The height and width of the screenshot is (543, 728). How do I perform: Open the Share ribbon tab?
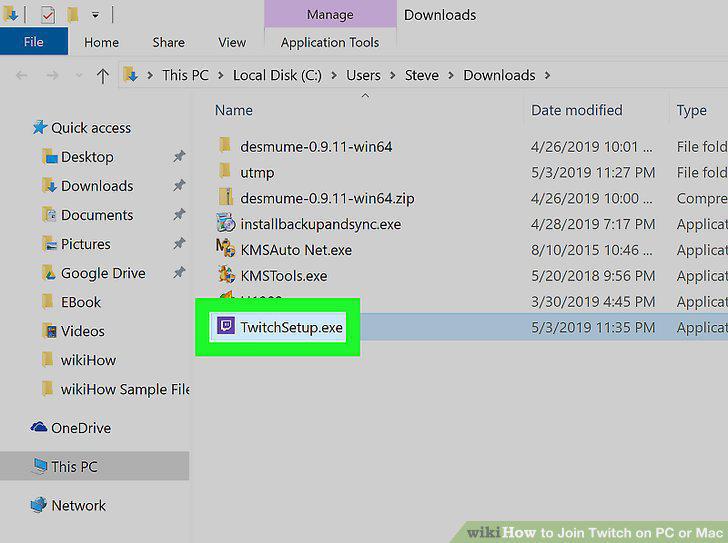pos(169,42)
